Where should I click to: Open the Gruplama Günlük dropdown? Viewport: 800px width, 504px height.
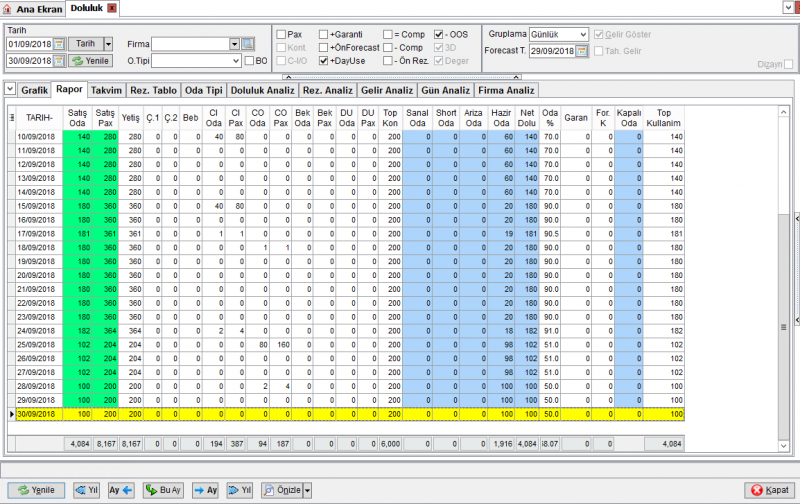(x=583, y=34)
